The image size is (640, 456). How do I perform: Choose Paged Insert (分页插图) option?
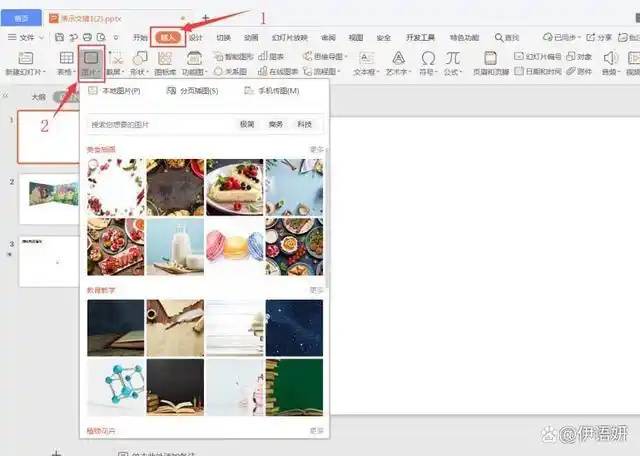click(x=193, y=91)
